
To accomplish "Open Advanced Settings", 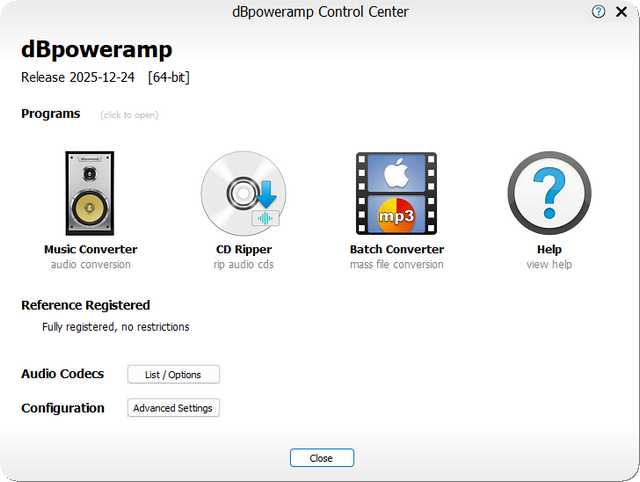I will pyautogui.click(x=173, y=408).
